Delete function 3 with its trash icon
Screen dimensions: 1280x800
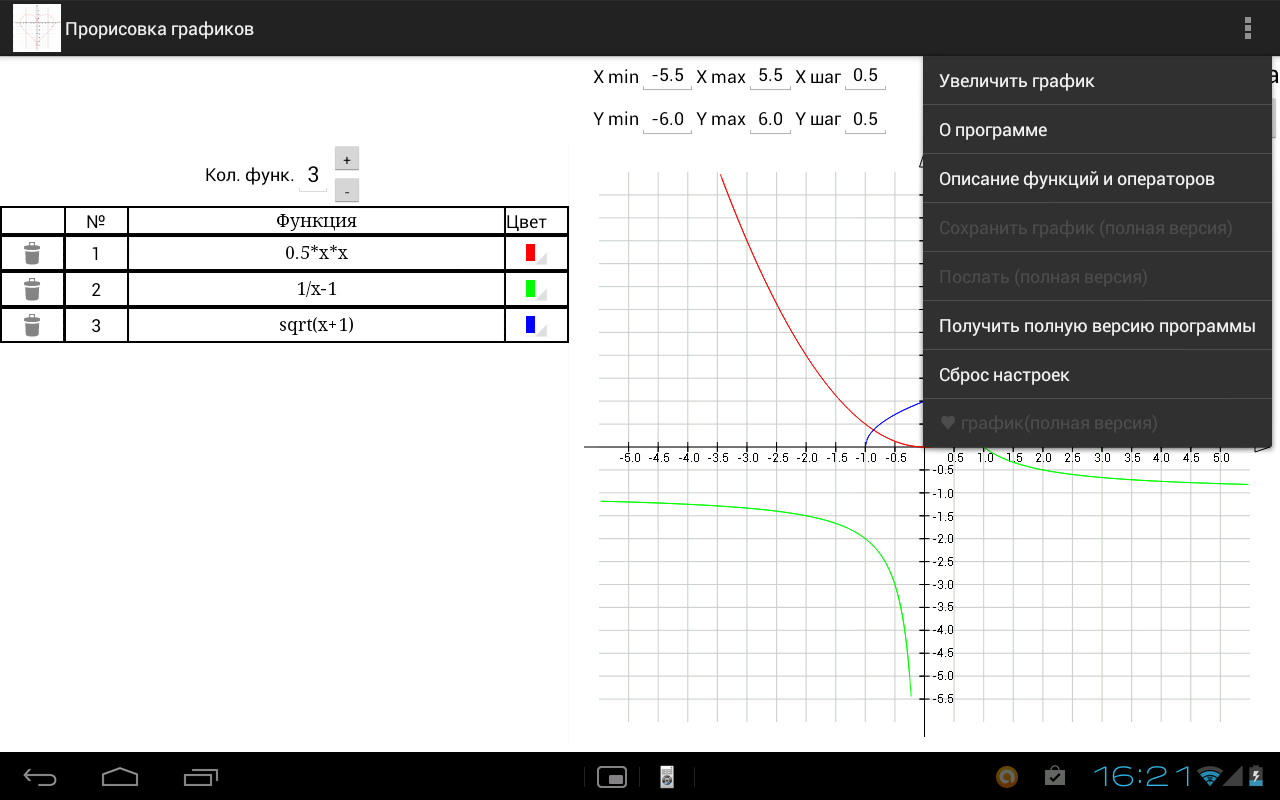pyautogui.click(x=32, y=325)
